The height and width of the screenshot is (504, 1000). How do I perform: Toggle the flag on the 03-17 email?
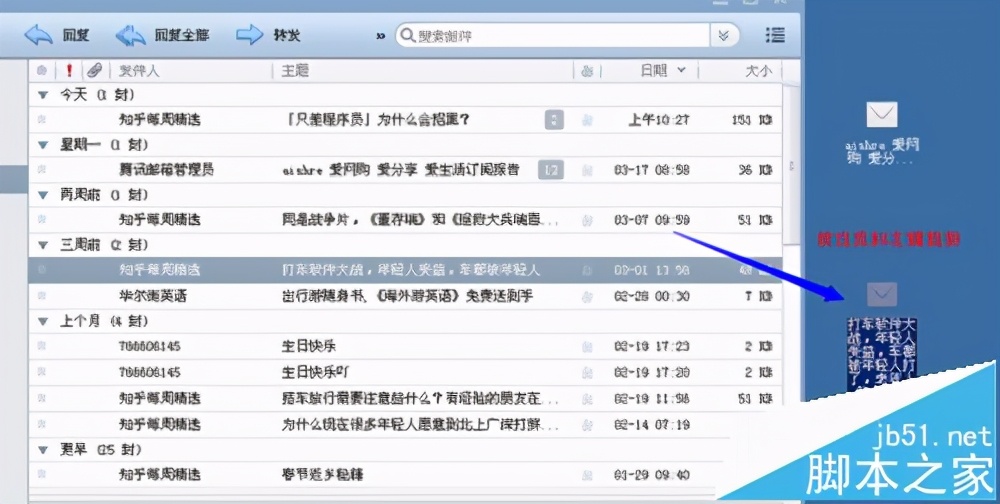pos(587,170)
